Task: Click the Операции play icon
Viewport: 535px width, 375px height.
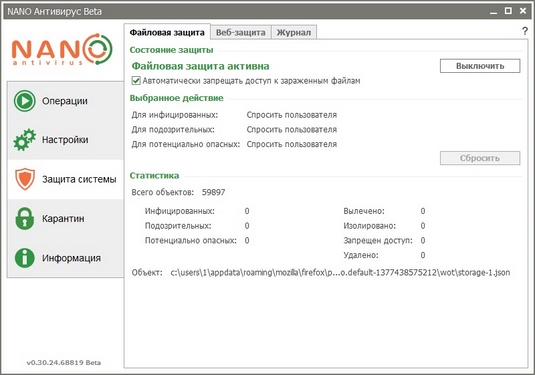Action: pyautogui.click(x=25, y=101)
